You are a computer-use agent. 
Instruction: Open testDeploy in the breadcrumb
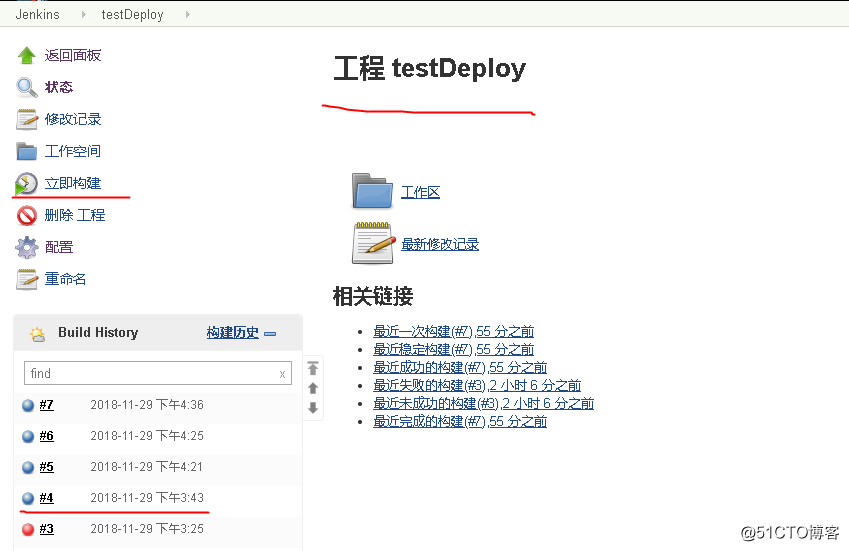point(133,15)
